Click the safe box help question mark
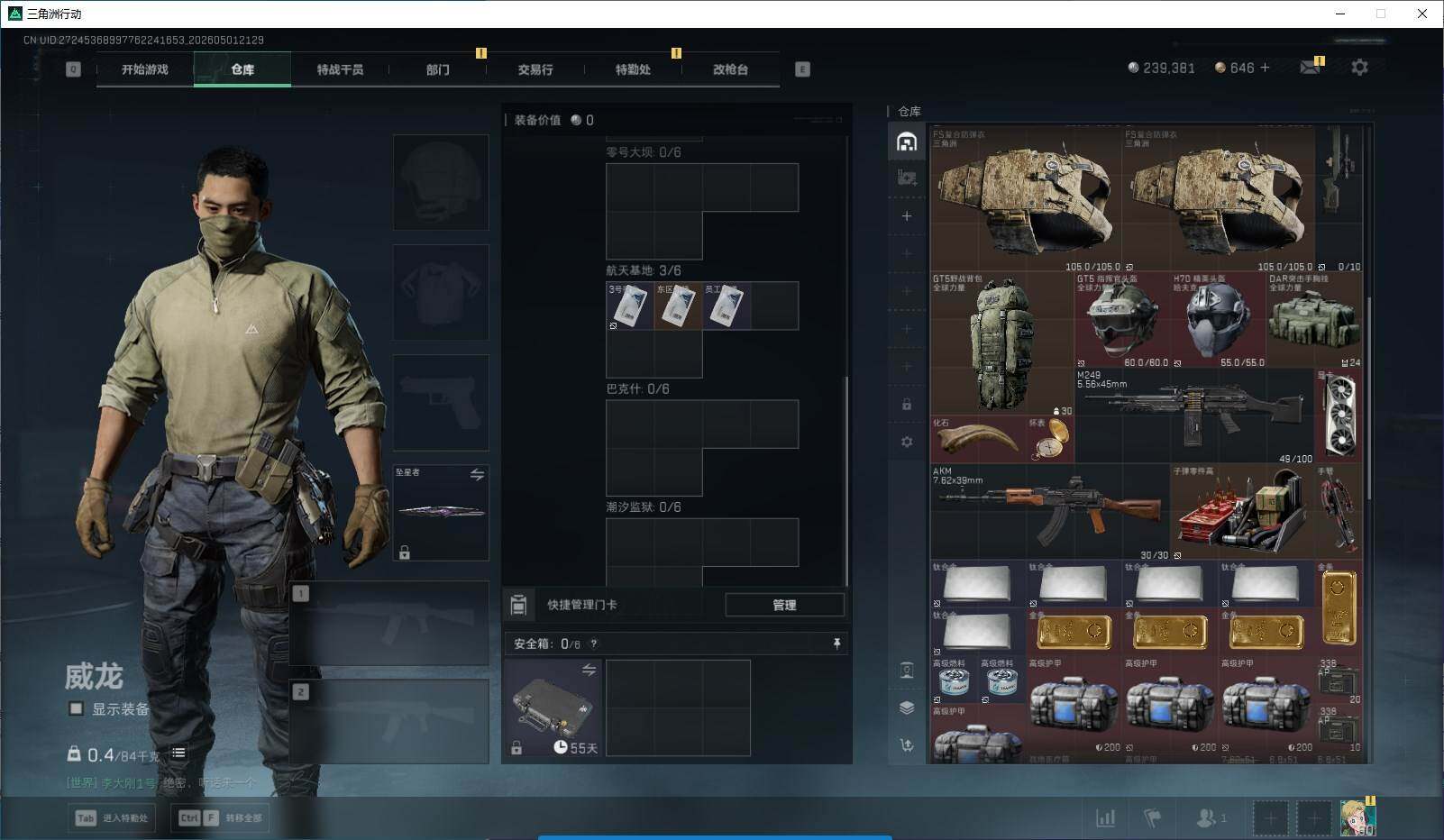The height and width of the screenshot is (840, 1444). click(593, 644)
